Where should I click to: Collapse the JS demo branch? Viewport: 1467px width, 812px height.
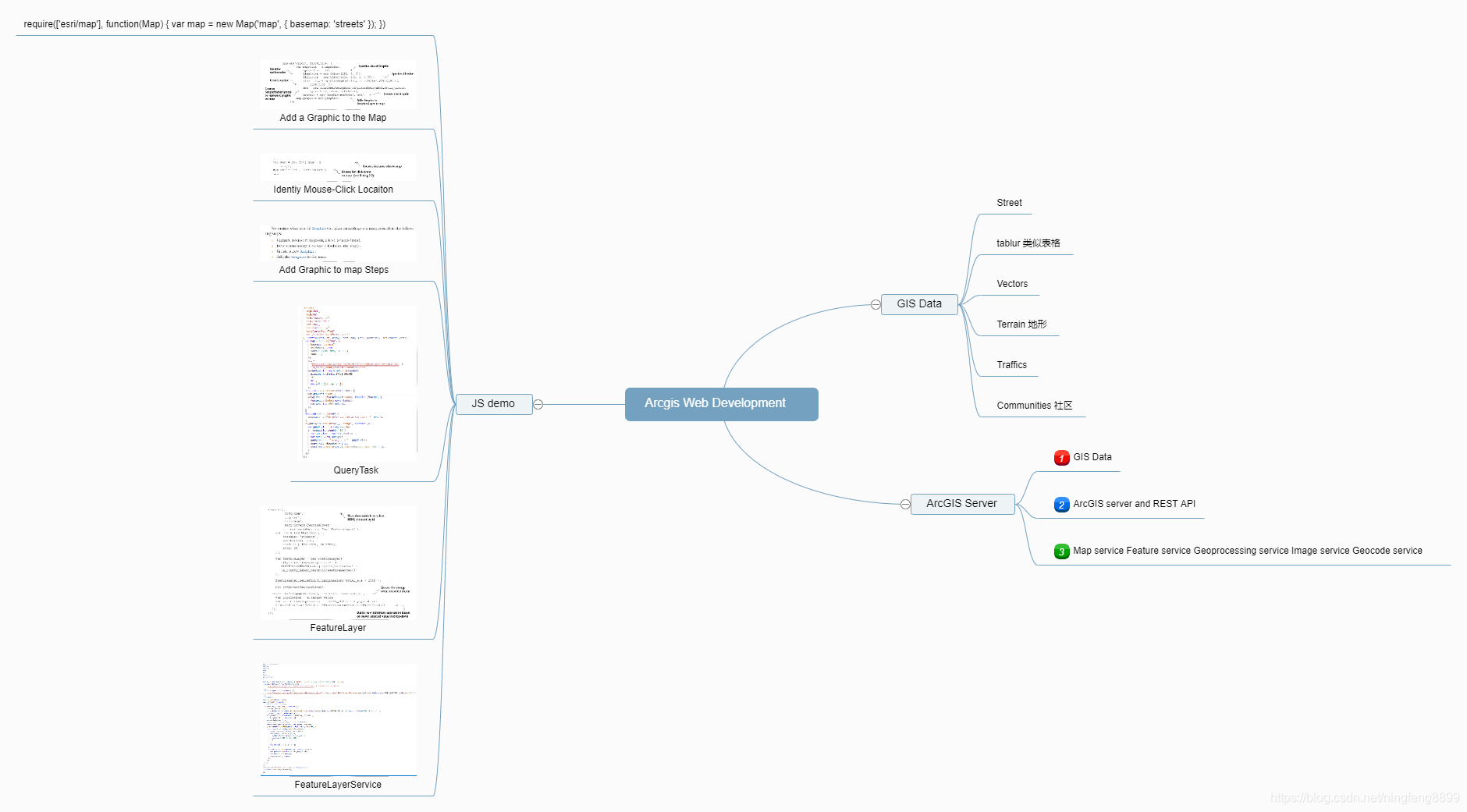[x=538, y=404]
